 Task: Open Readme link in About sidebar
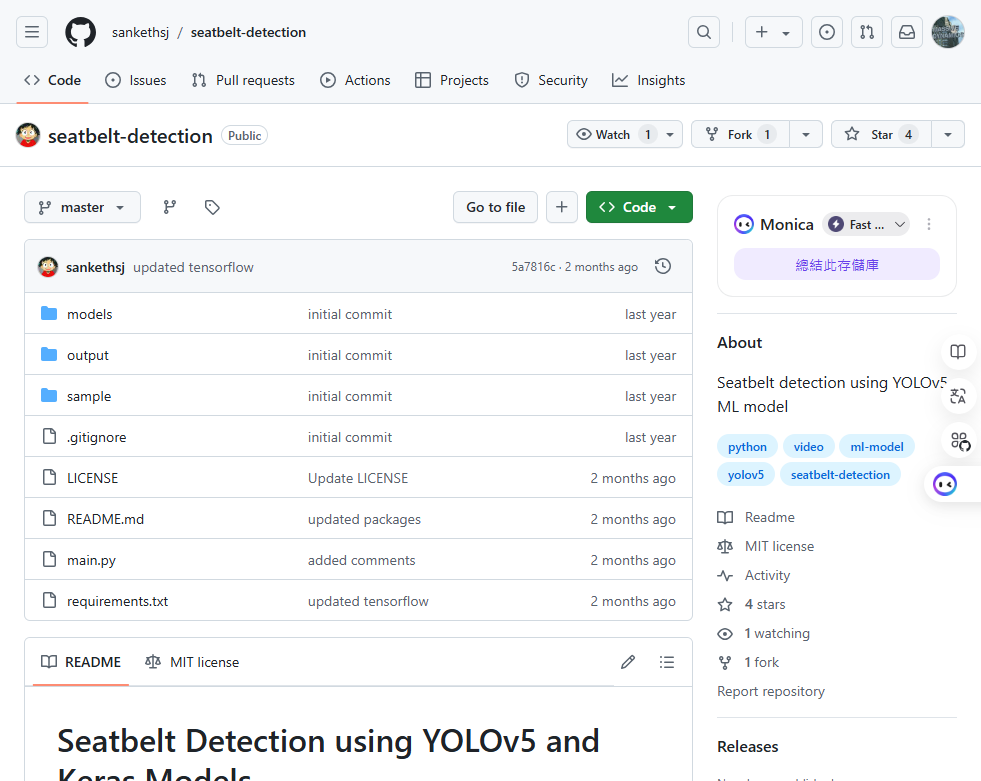tap(756, 518)
